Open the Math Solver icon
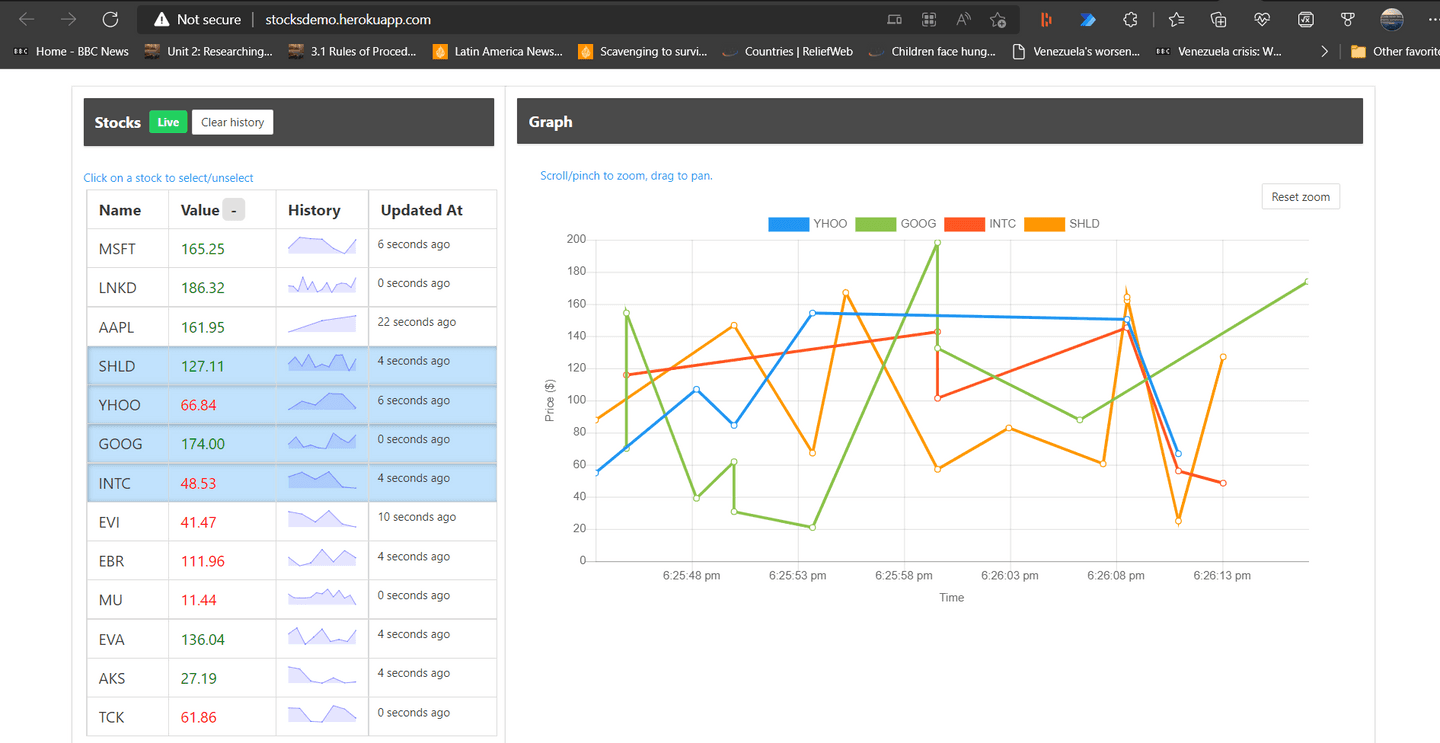 click(x=1305, y=19)
